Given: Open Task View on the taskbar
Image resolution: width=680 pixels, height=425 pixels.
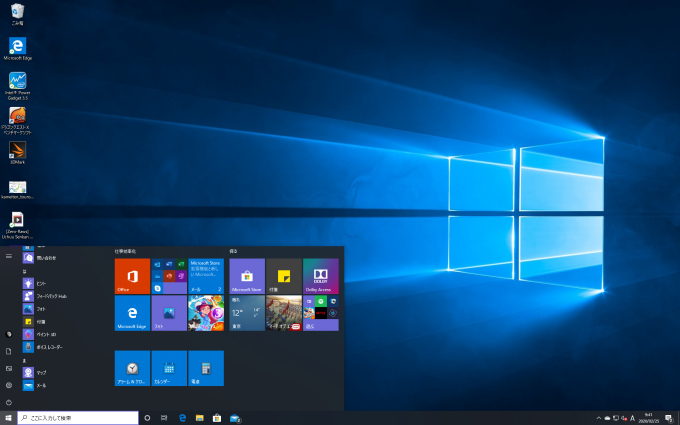Looking at the screenshot, I should (x=164, y=418).
